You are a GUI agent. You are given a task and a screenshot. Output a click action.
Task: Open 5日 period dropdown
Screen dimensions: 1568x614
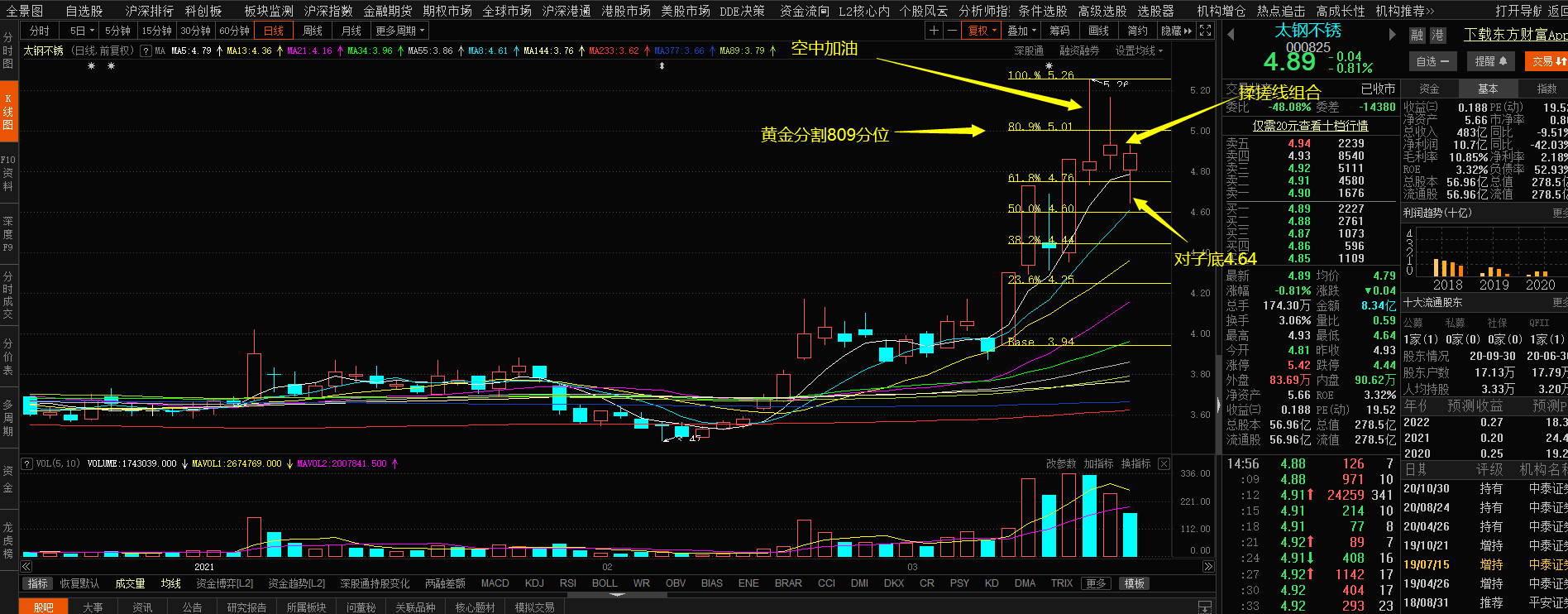click(82, 31)
